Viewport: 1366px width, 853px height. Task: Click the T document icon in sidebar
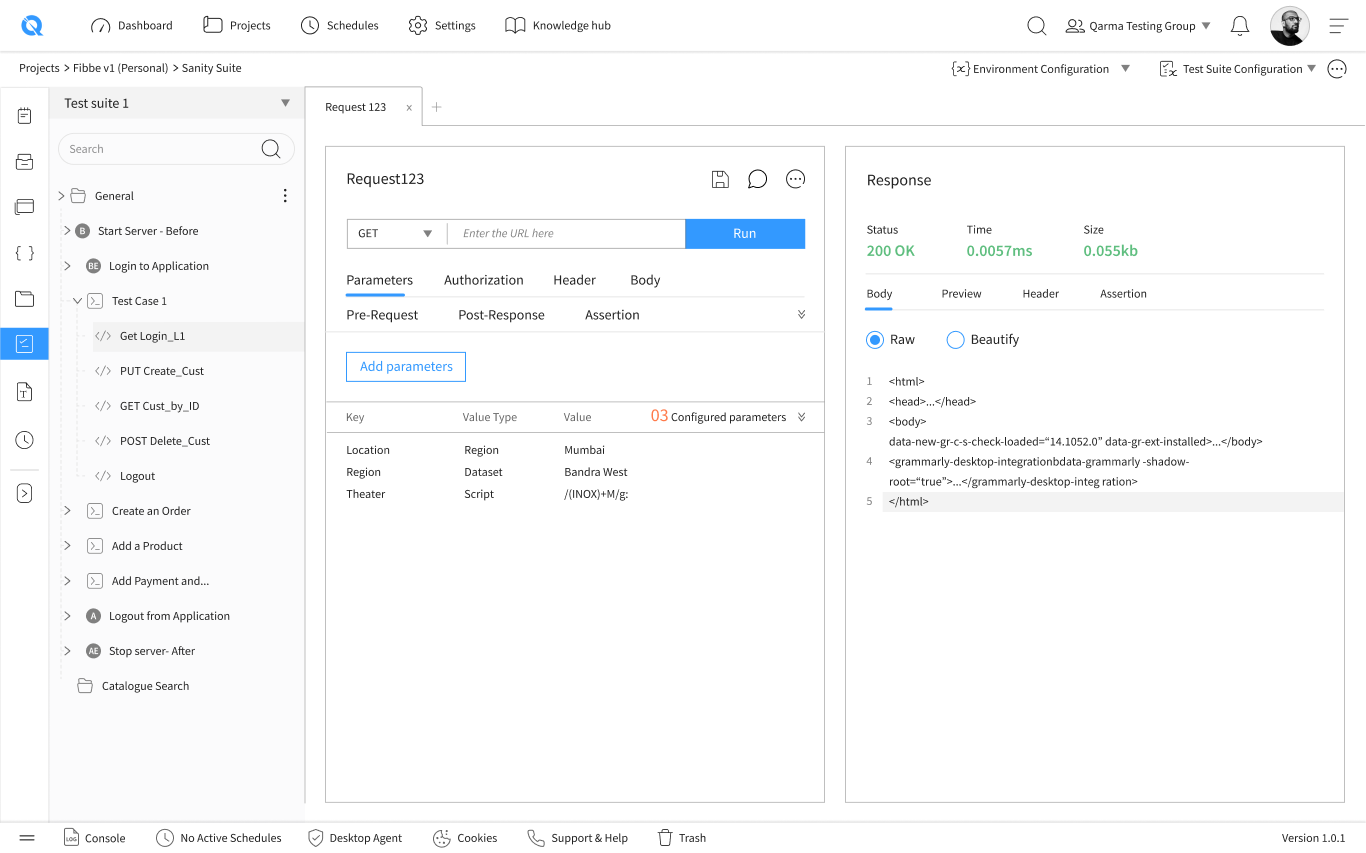pos(24,392)
